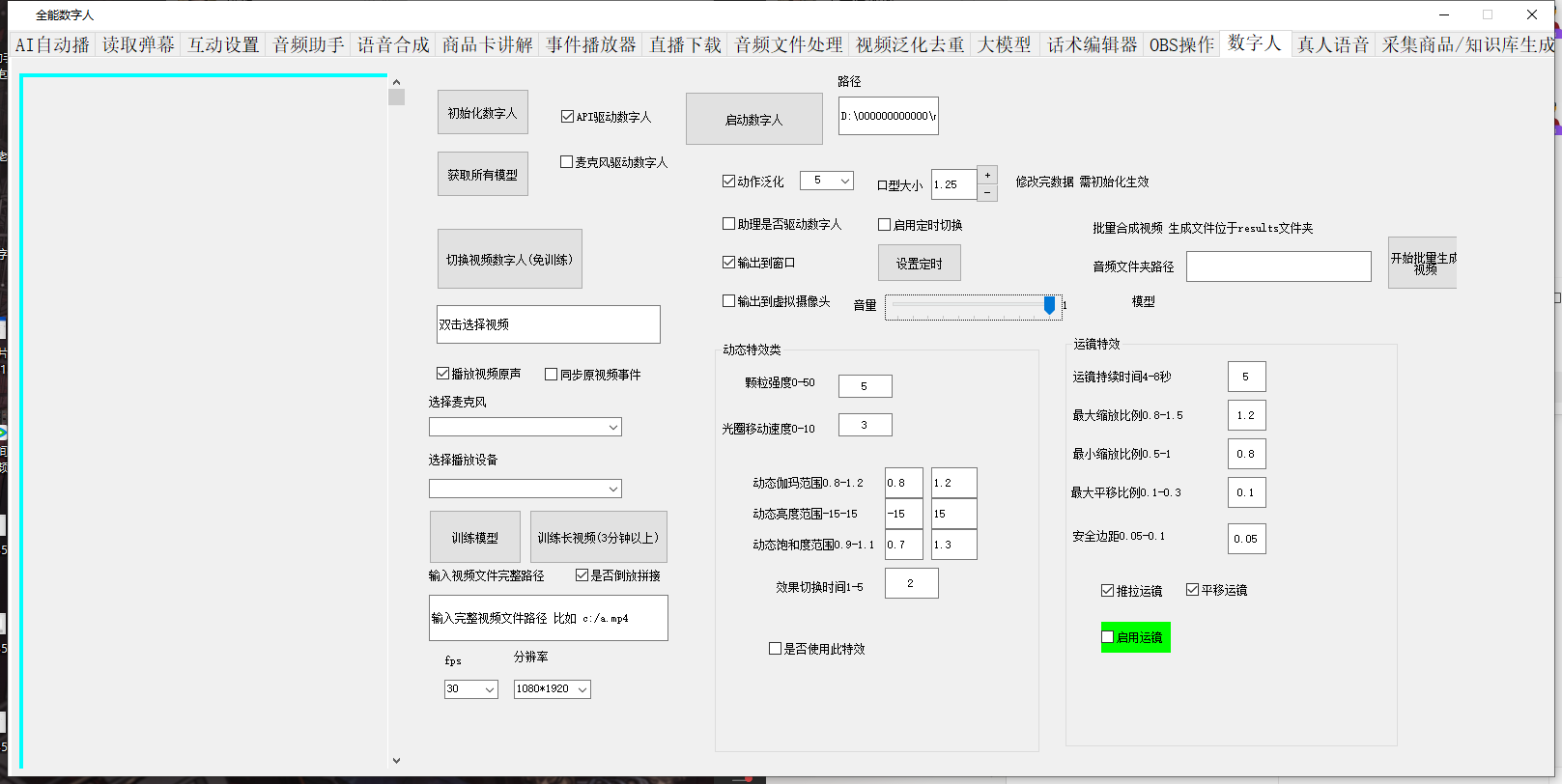The width and height of the screenshot is (1562, 784).
Task: Go to the 语音合成 tab
Action: (393, 44)
